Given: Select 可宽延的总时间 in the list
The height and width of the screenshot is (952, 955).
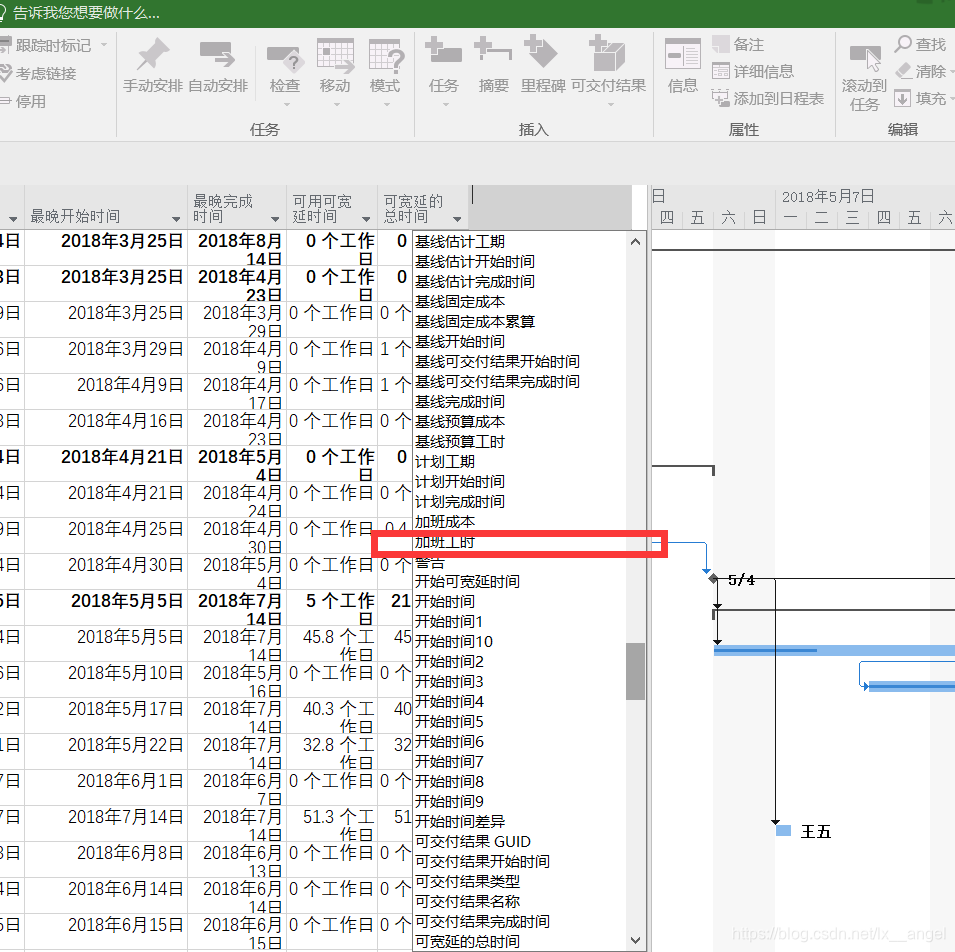Looking at the screenshot, I should coord(467,942).
